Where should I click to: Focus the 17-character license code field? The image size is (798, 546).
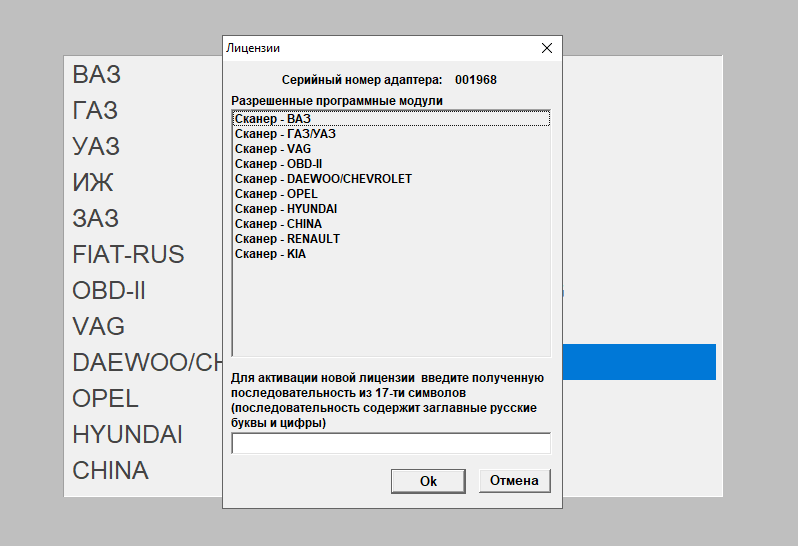click(x=391, y=443)
